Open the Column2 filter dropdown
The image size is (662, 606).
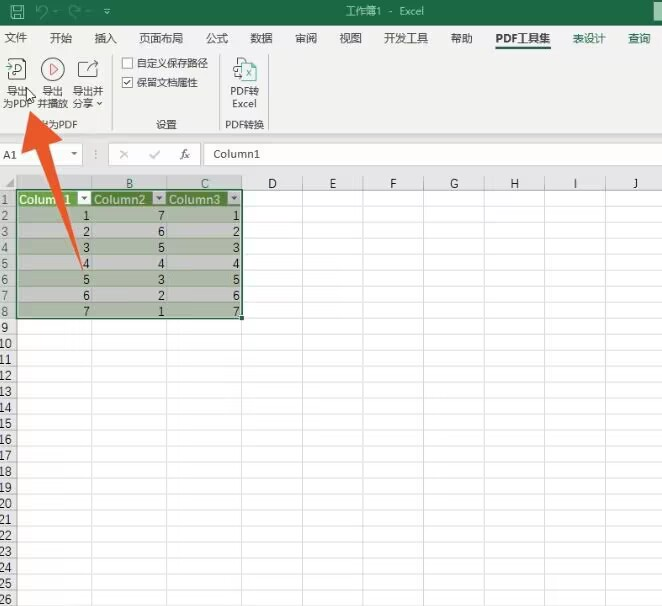(x=157, y=199)
